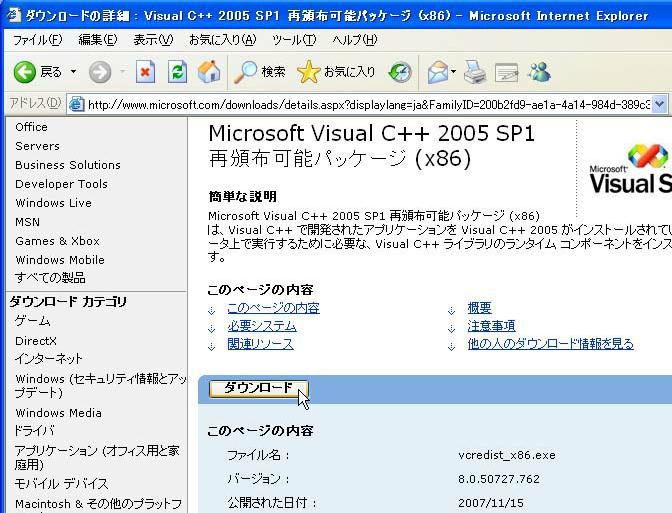Click the IE page icon in address bar
Viewport: 672px width, 513px height.
[x=76, y=104]
